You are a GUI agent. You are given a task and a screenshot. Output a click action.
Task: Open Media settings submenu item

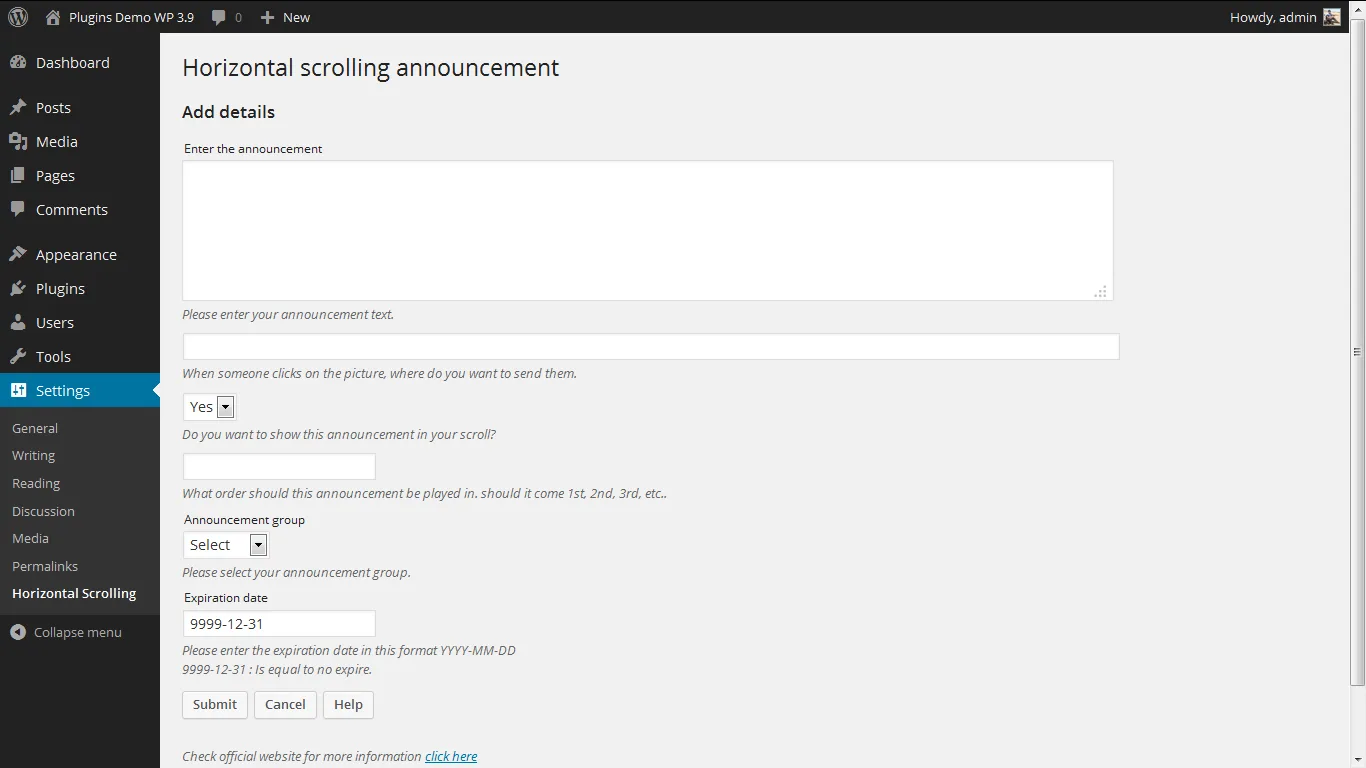coord(30,538)
